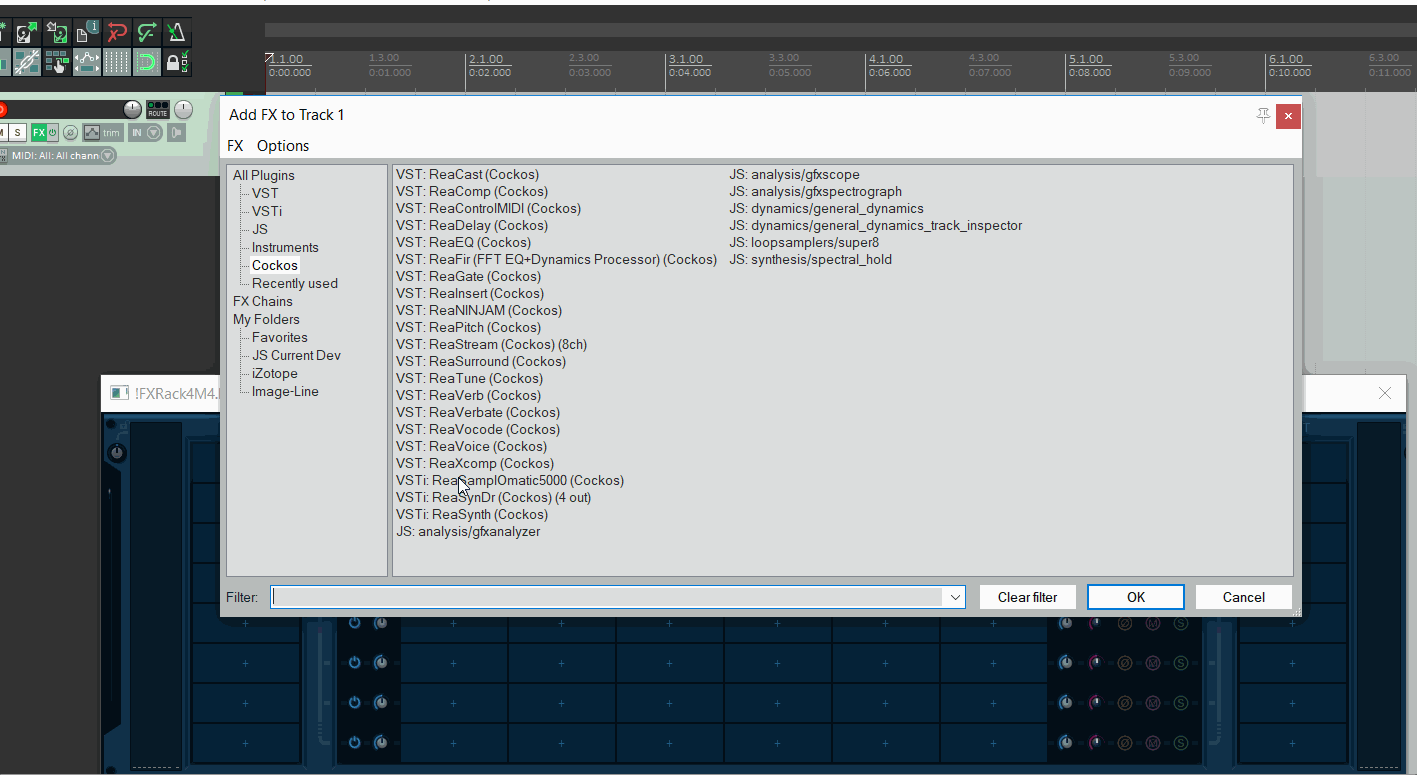The height and width of the screenshot is (775, 1417).
Task: Select All Plugins in the category tree
Action: pyautogui.click(x=264, y=175)
